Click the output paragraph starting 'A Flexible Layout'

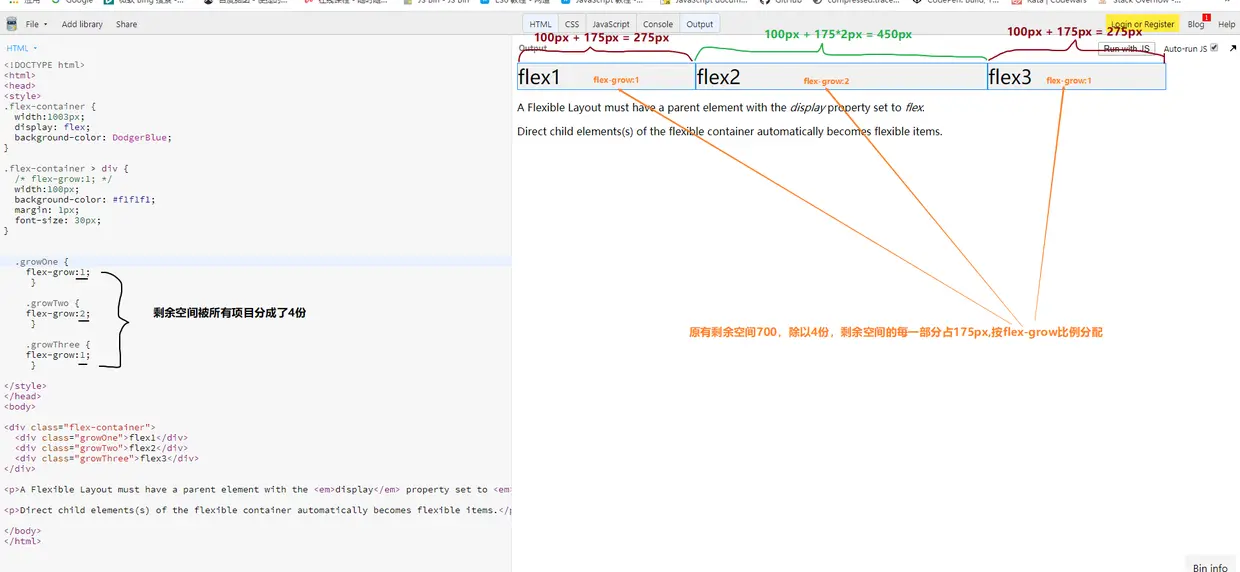tap(721, 108)
